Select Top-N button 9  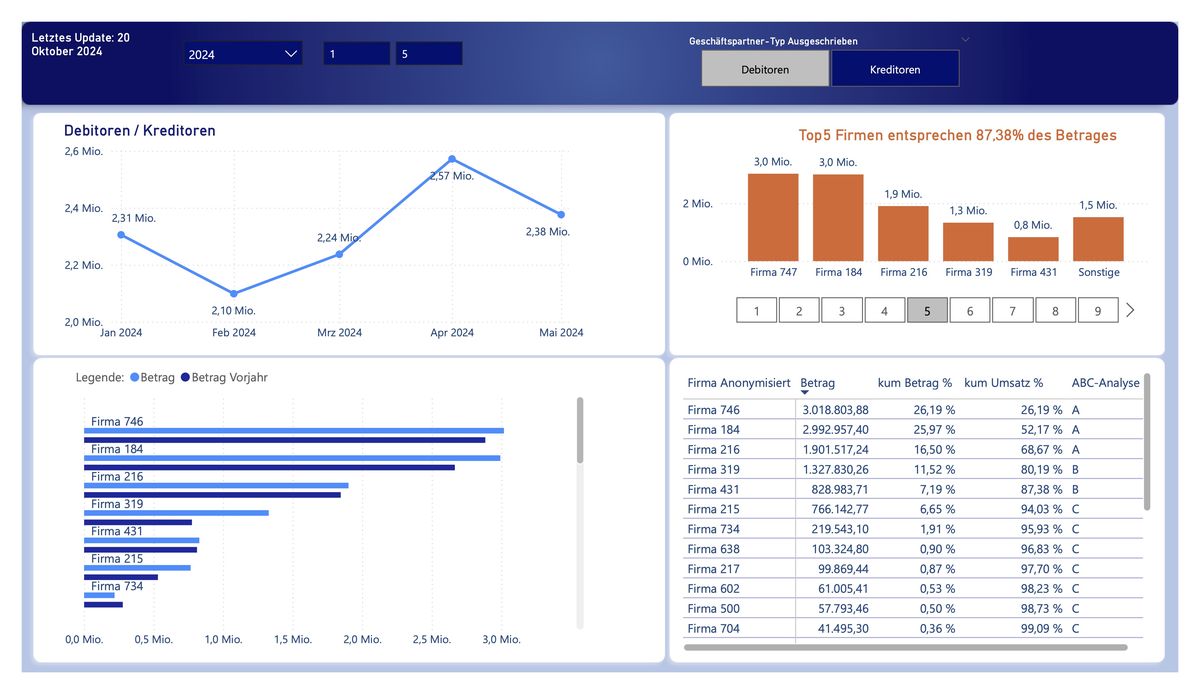(x=1098, y=311)
